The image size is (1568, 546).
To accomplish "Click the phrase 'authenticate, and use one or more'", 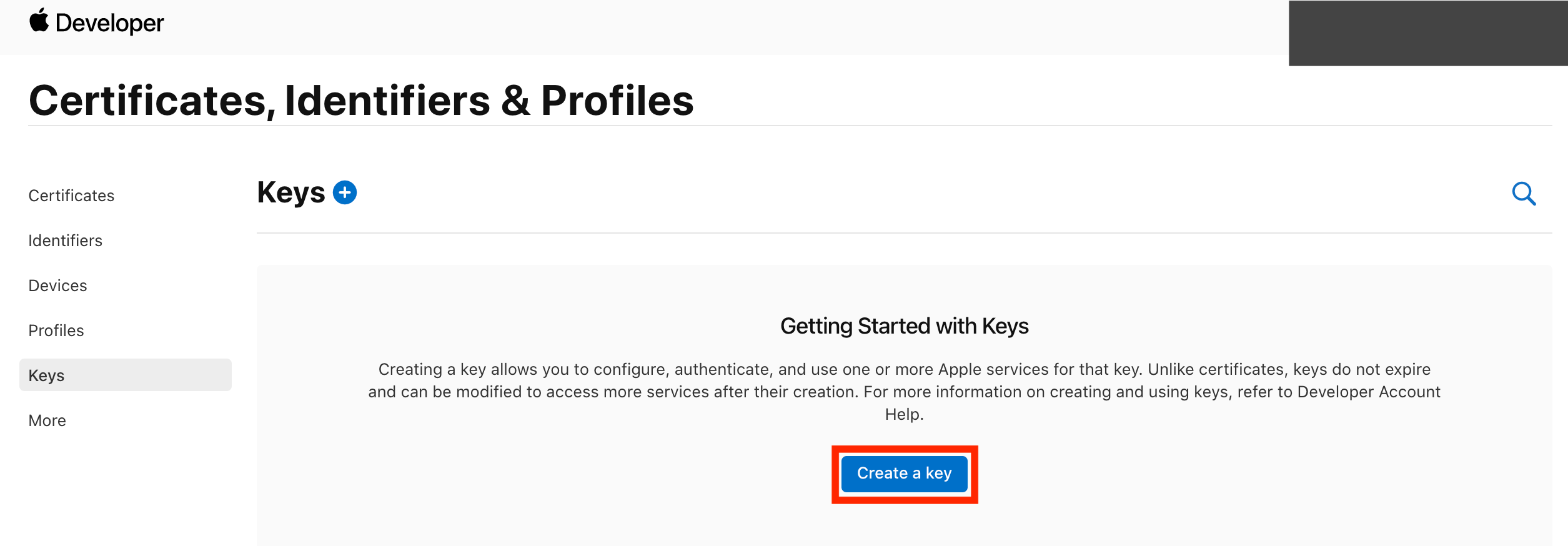I will point(805,369).
